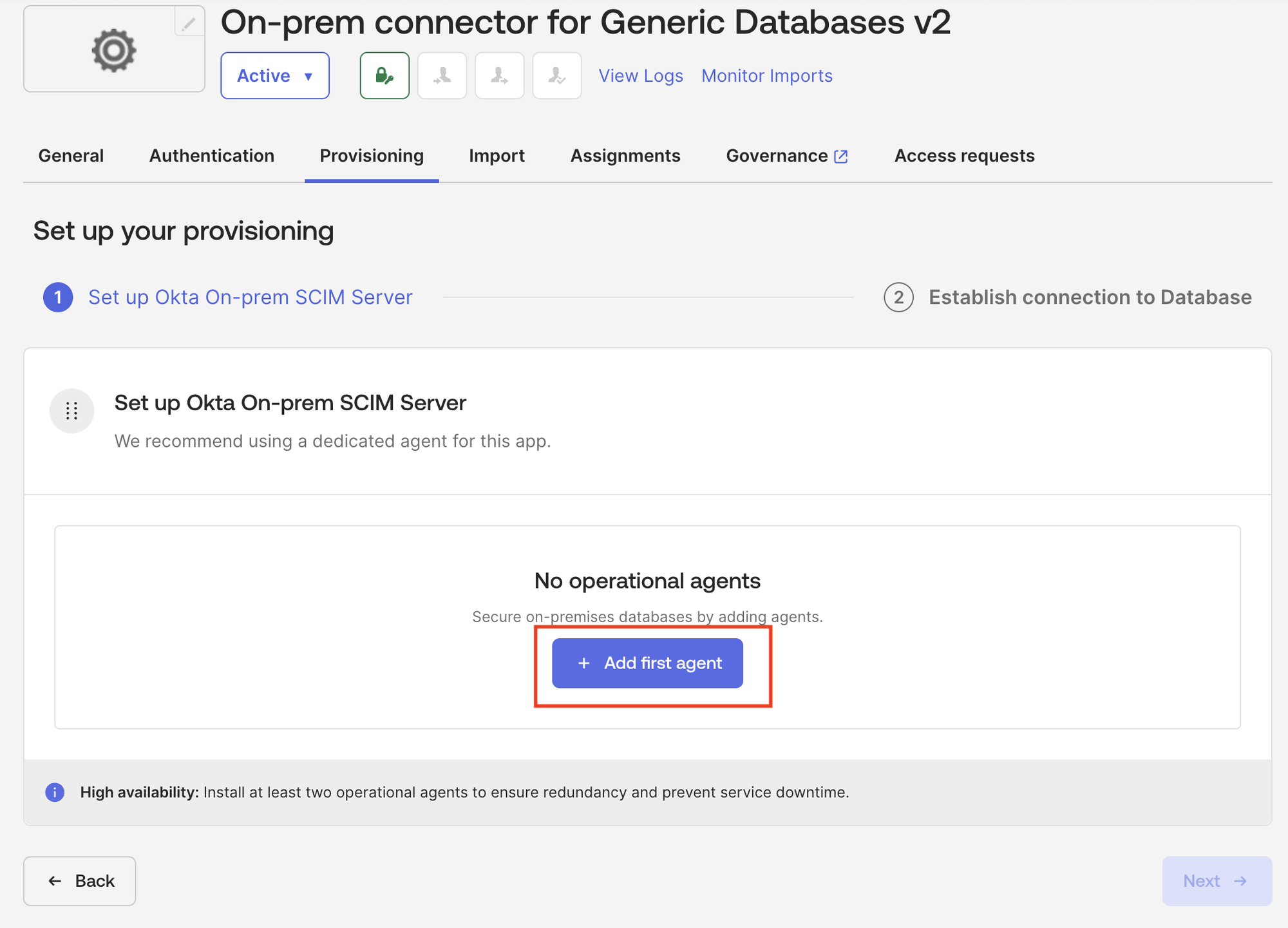Click Add first agent button
Viewport: 1288px width, 928px height.
647,663
